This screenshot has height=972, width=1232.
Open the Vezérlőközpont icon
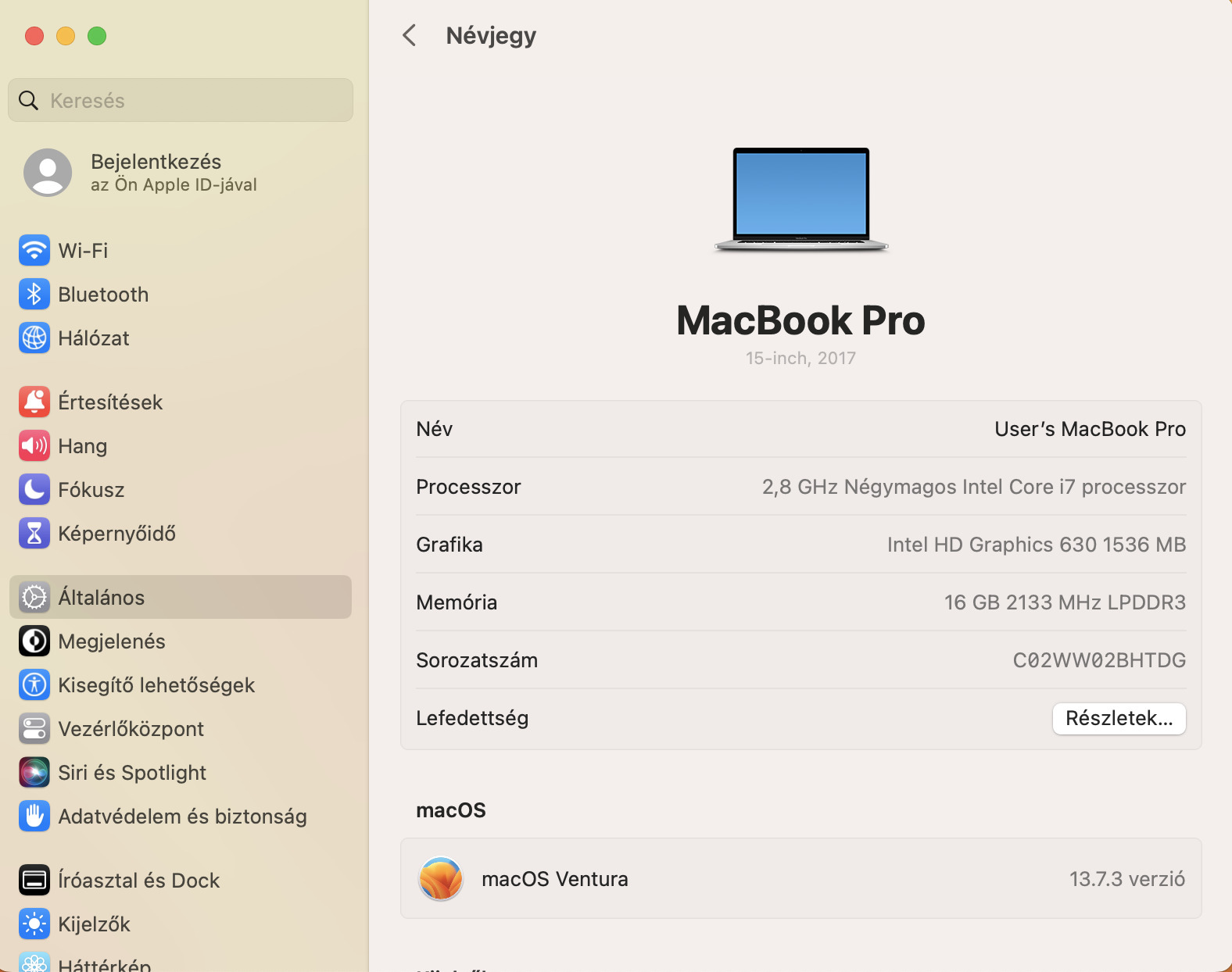(x=34, y=729)
